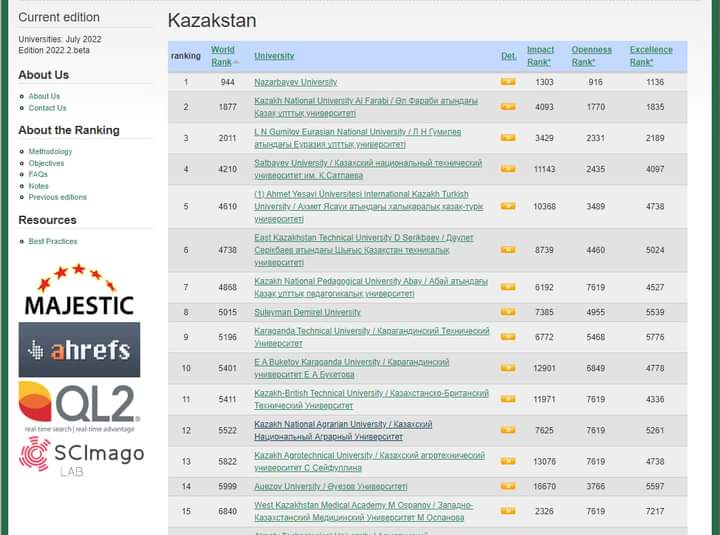The image size is (720, 535).
Task: Open Kazakh-British Technical University link
Action: click(x=371, y=399)
